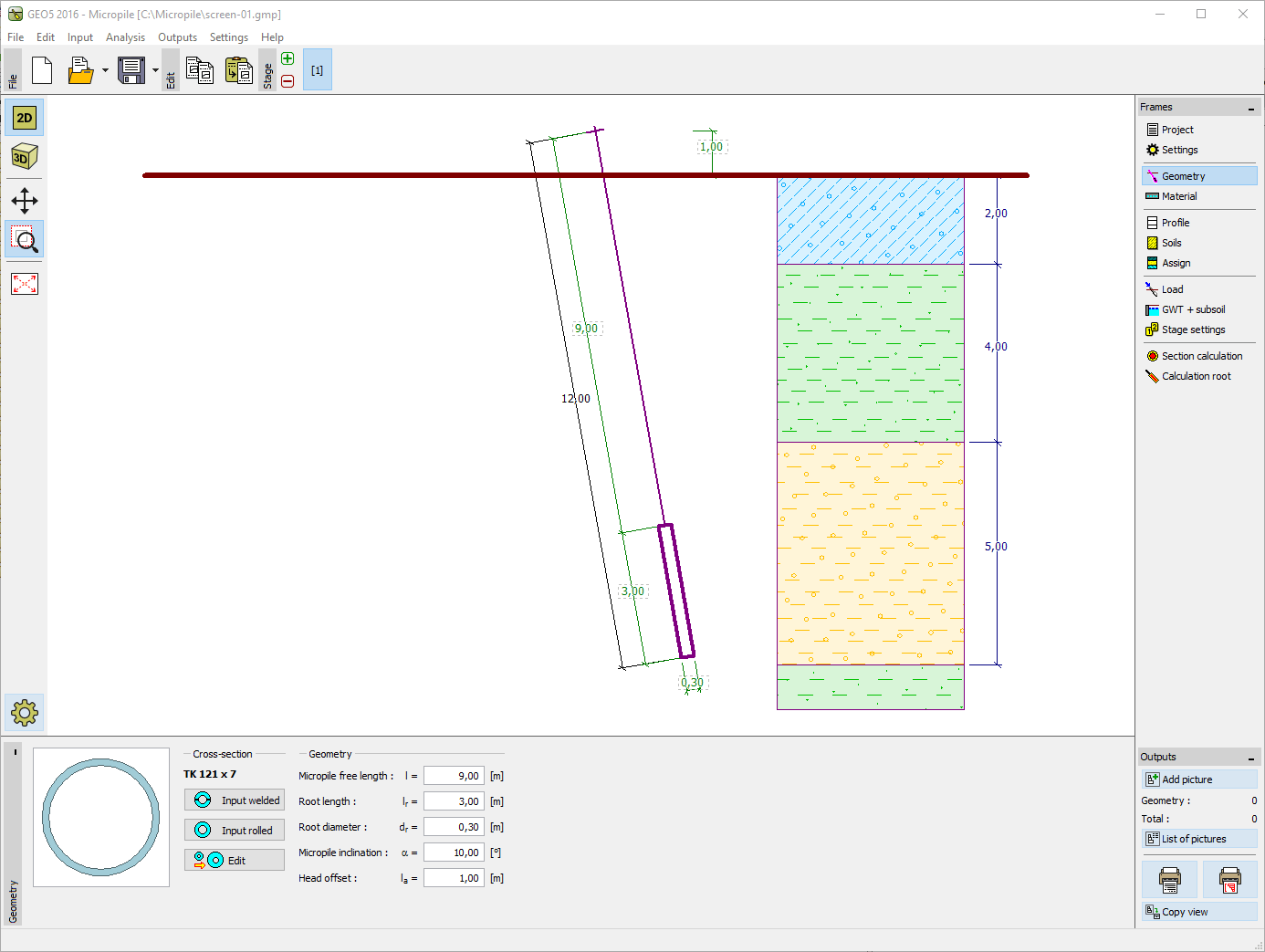Click the New file icon
This screenshot has height=952, width=1265.
point(42,70)
